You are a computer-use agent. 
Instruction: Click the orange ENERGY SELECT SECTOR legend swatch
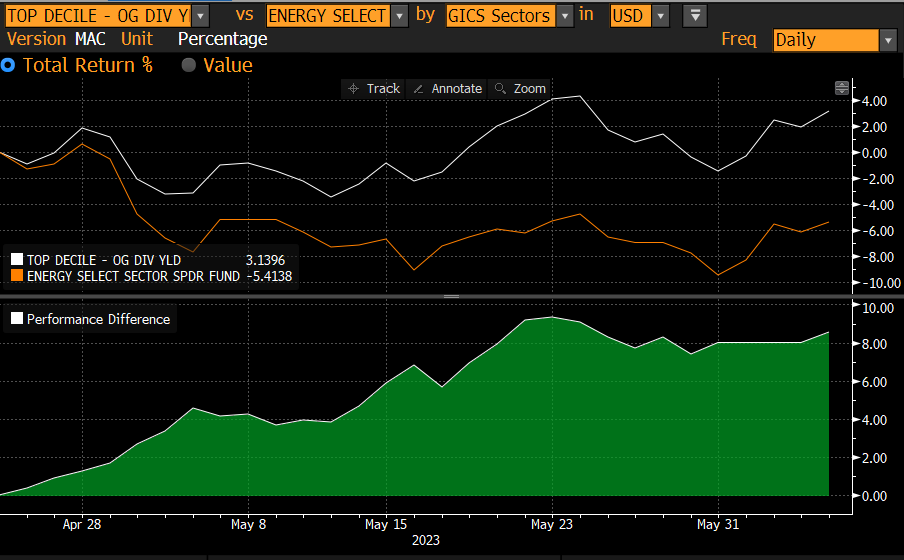[17, 276]
